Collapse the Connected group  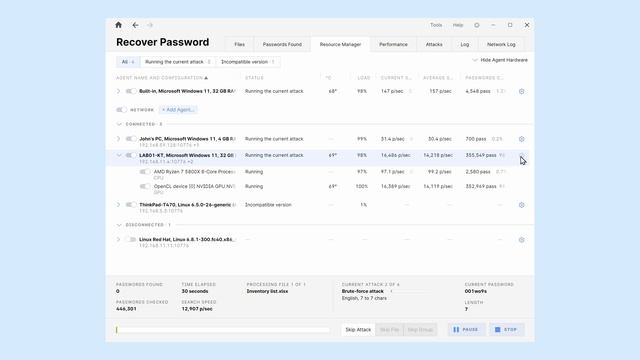point(119,124)
